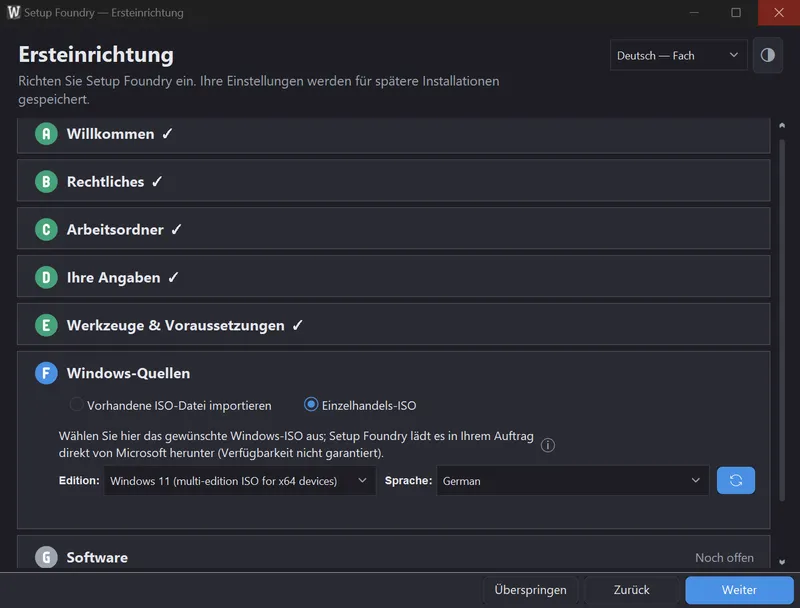Click the Zurück button

(631, 590)
